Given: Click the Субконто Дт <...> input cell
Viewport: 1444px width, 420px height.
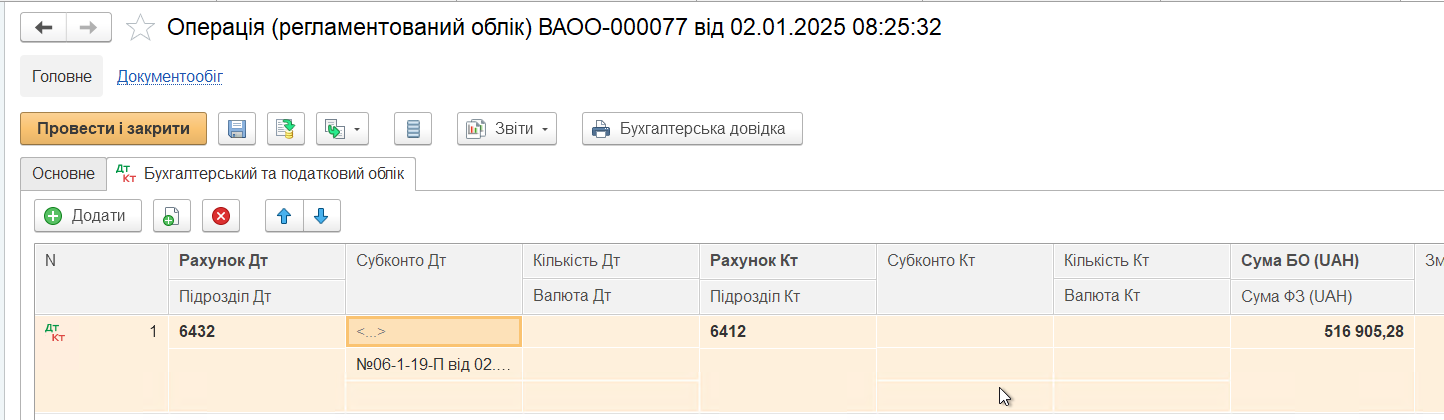Looking at the screenshot, I should pos(432,331).
